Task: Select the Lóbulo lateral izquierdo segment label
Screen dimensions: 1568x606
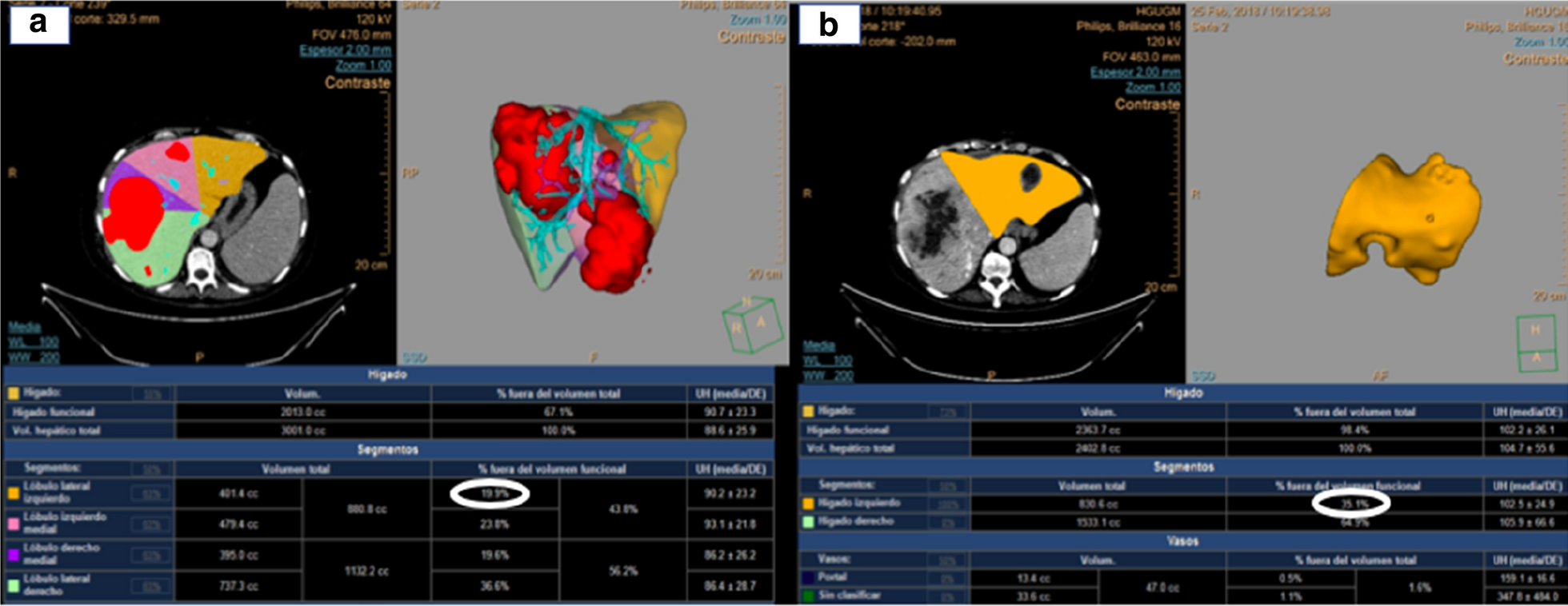Action: pos(56,492)
